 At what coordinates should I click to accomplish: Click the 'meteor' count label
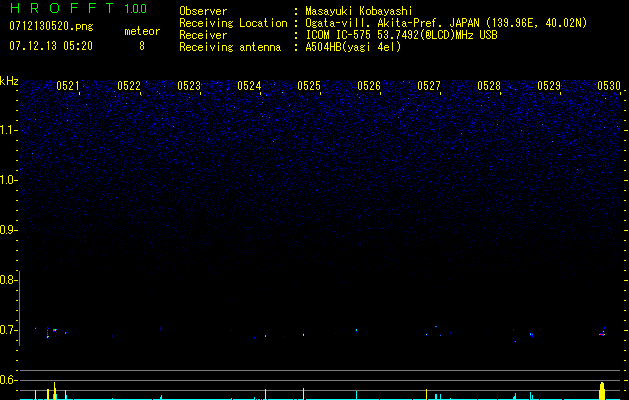pos(142,31)
